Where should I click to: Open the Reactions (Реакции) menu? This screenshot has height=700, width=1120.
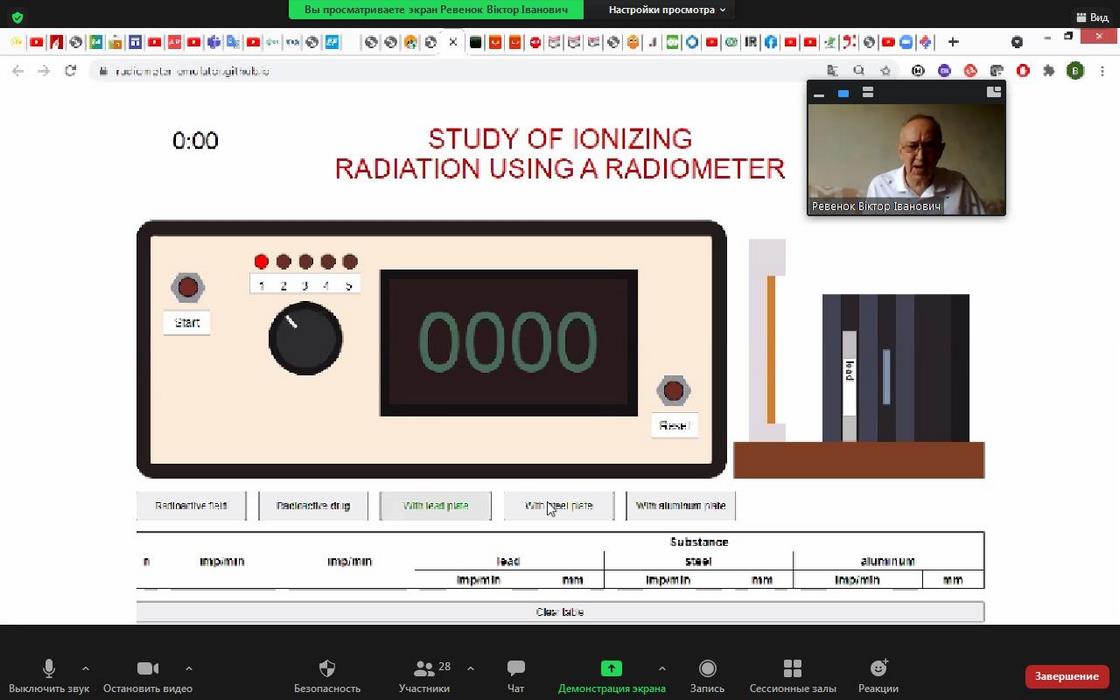[878, 669]
